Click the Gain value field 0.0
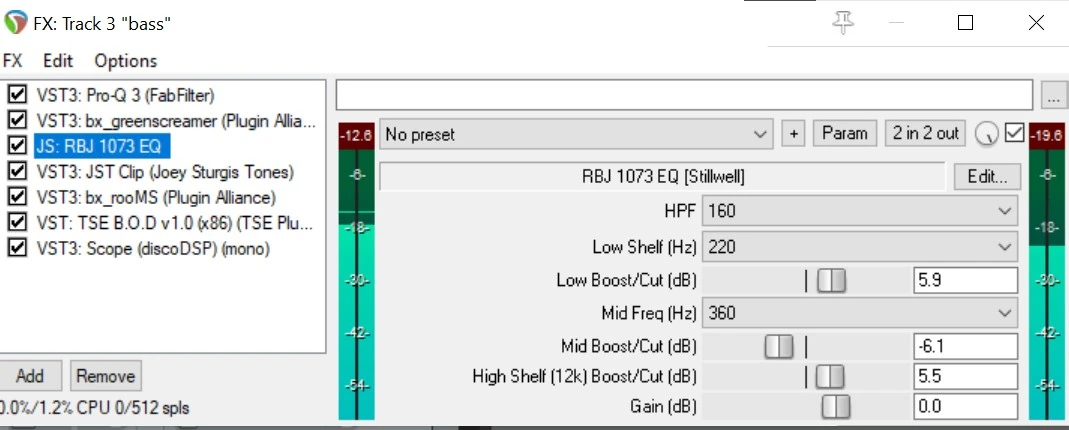Viewport: 1069px width, 430px height. pos(965,407)
